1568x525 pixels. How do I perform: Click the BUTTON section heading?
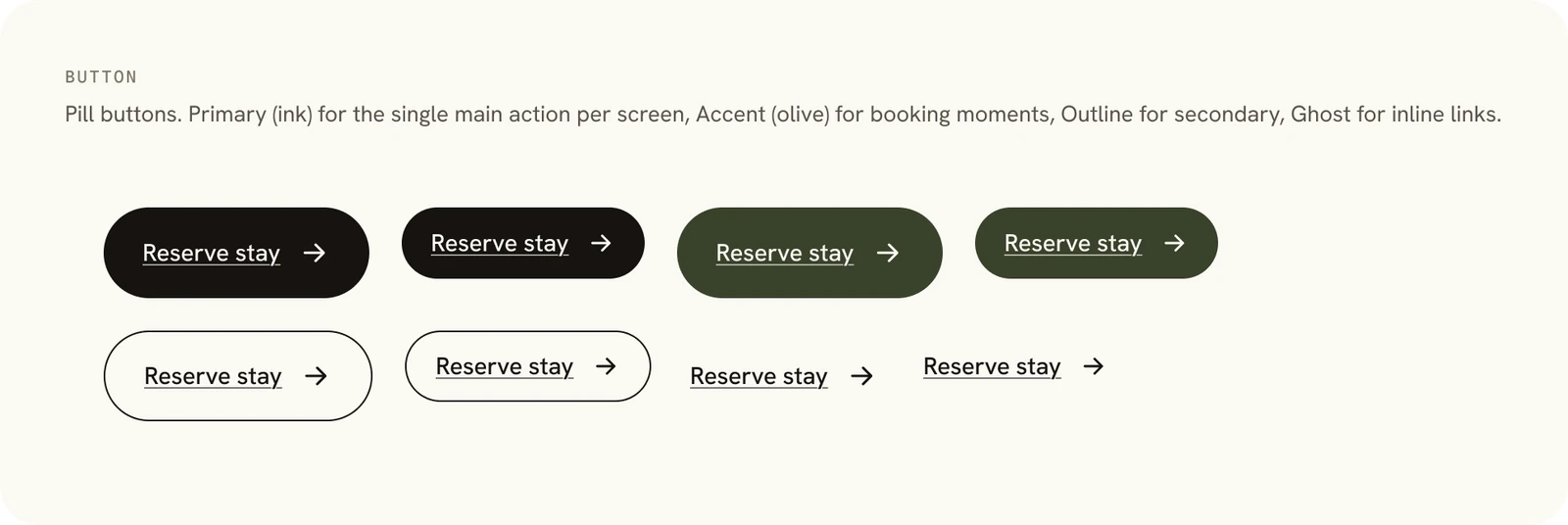point(101,77)
